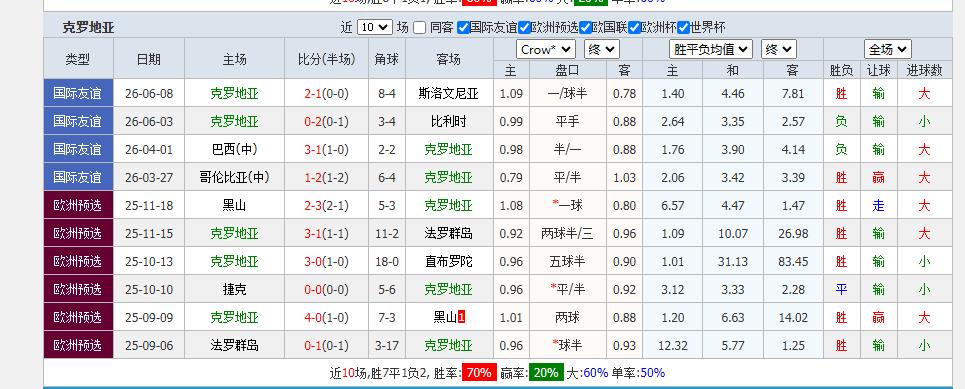This screenshot has width=965, height=389.
Task: Click the 克罗地亚 section title
Action: click(88, 28)
